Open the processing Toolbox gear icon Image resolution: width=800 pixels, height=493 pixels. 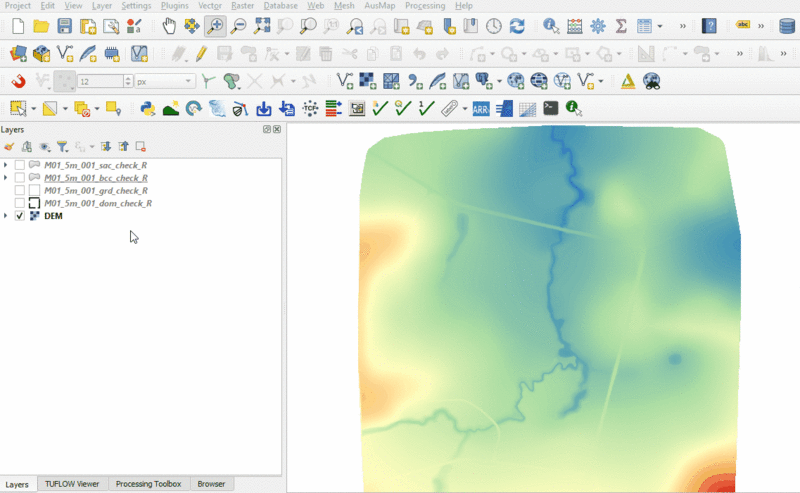point(598,26)
